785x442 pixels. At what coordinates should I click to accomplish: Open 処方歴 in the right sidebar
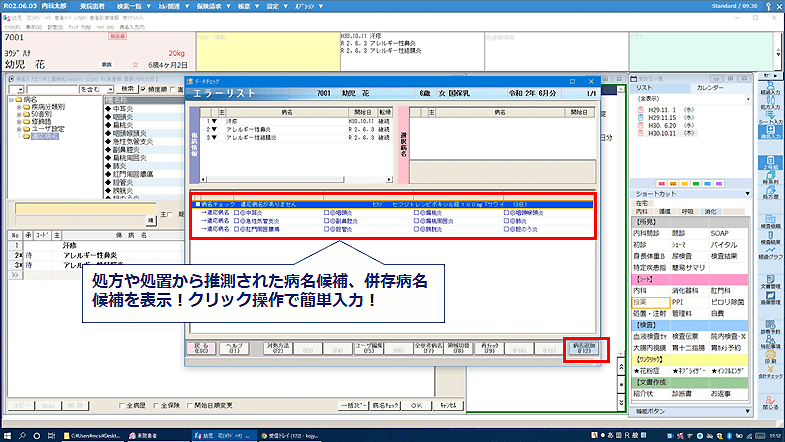tap(768, 192)
